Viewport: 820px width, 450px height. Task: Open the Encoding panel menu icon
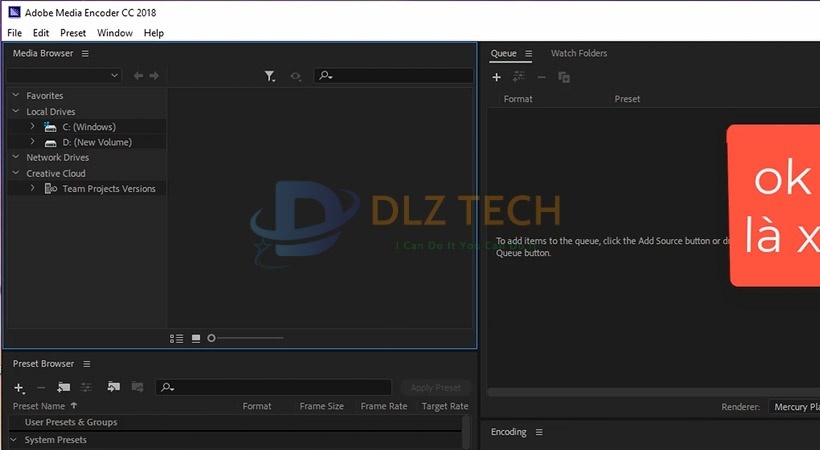[x=539, y=432]
